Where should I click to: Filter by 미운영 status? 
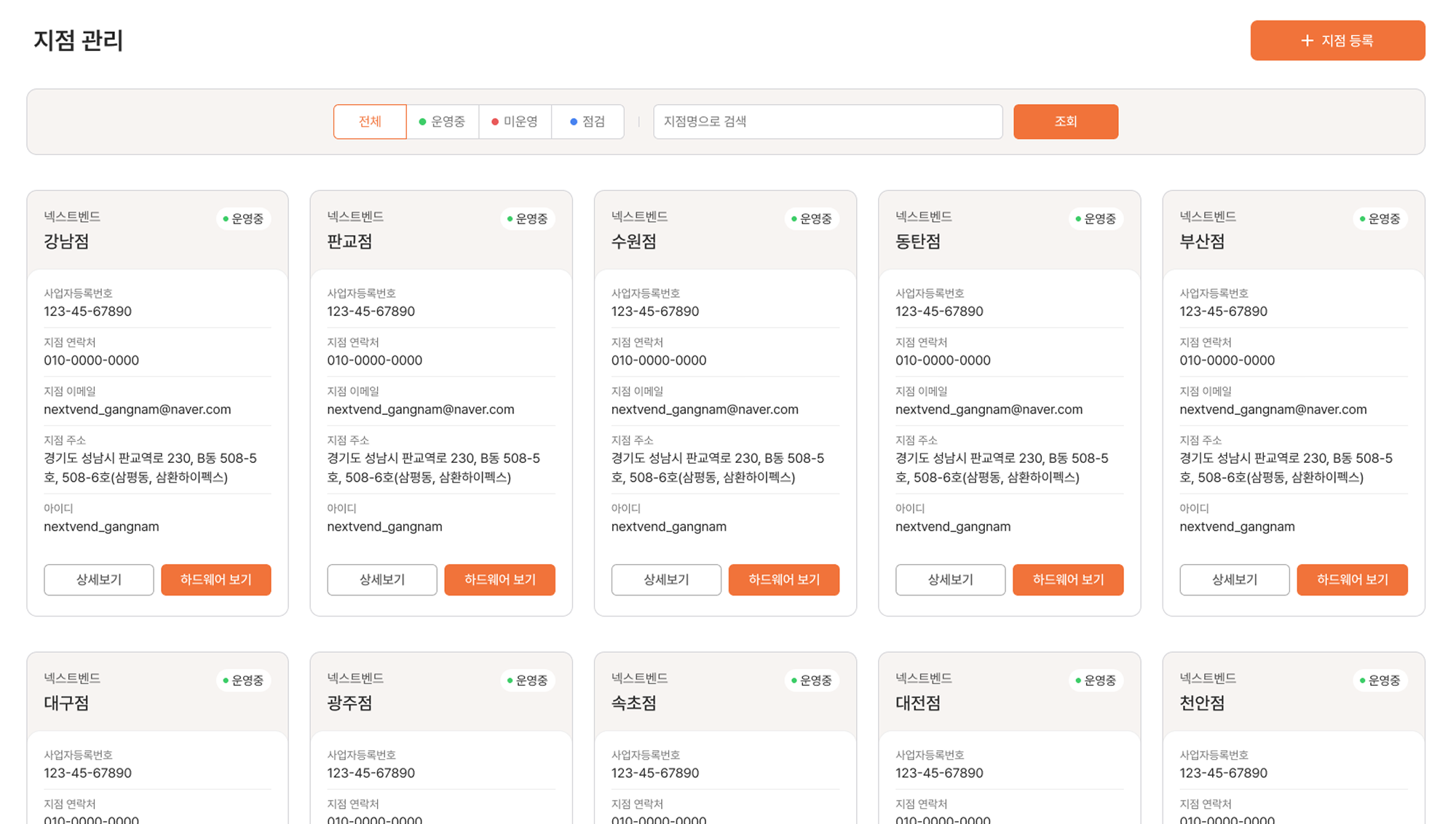point(515,122)
